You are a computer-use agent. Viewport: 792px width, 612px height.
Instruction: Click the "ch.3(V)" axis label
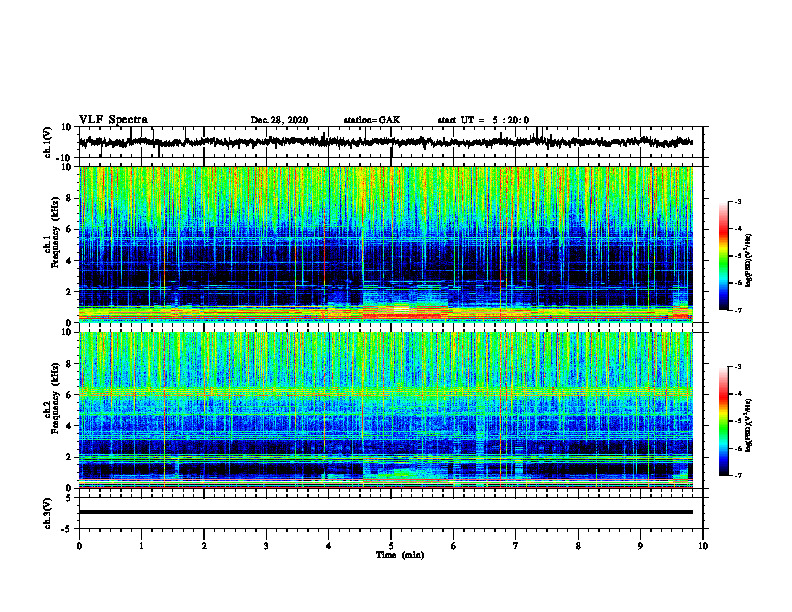[x=48, y=513]
